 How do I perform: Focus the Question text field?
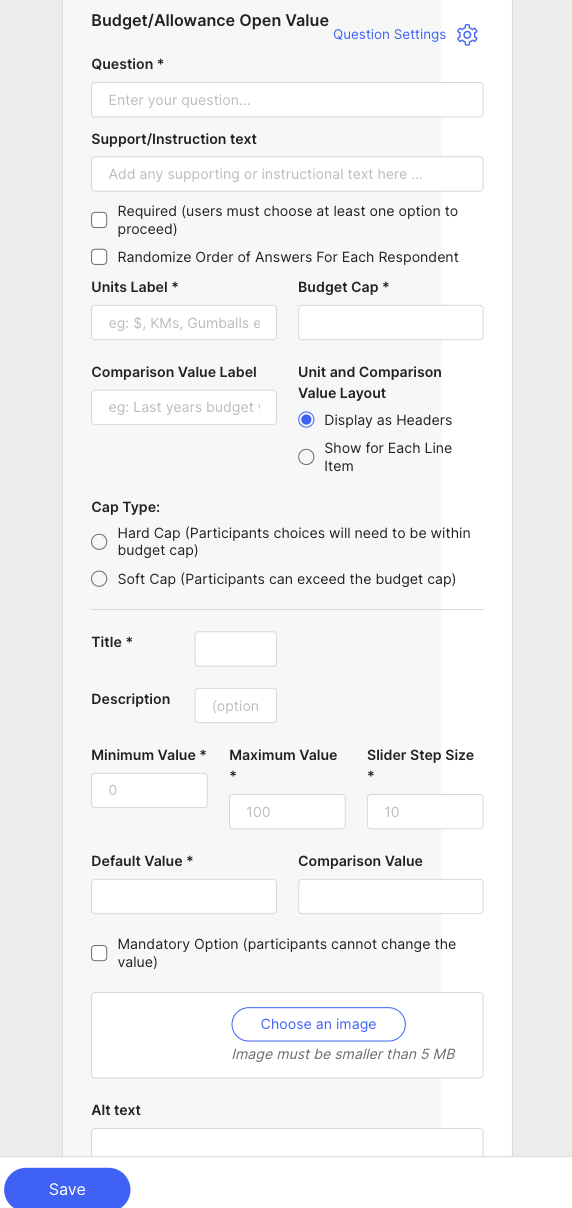(287, 100)
